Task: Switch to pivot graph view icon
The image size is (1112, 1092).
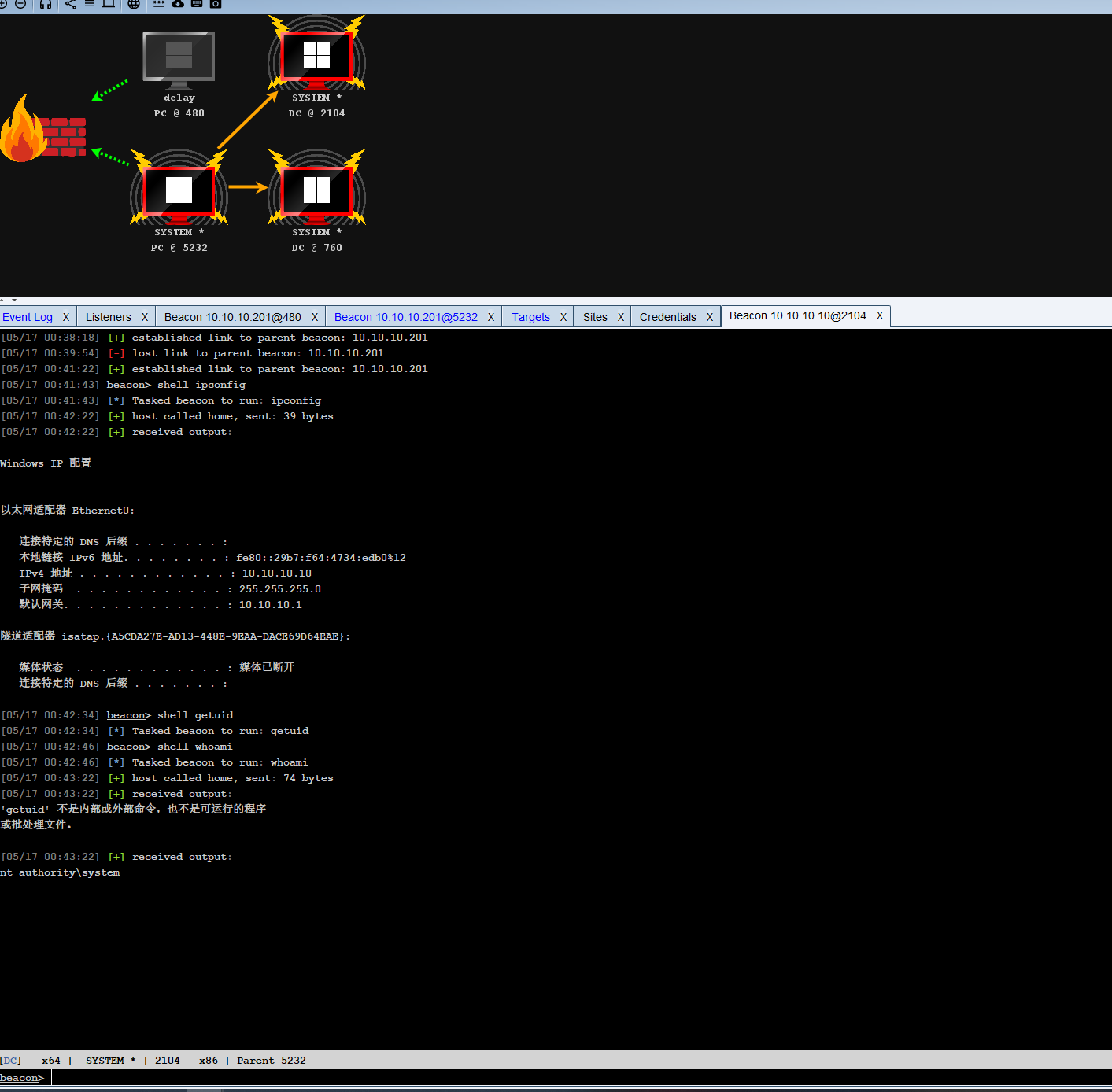Action: [71, 4]
